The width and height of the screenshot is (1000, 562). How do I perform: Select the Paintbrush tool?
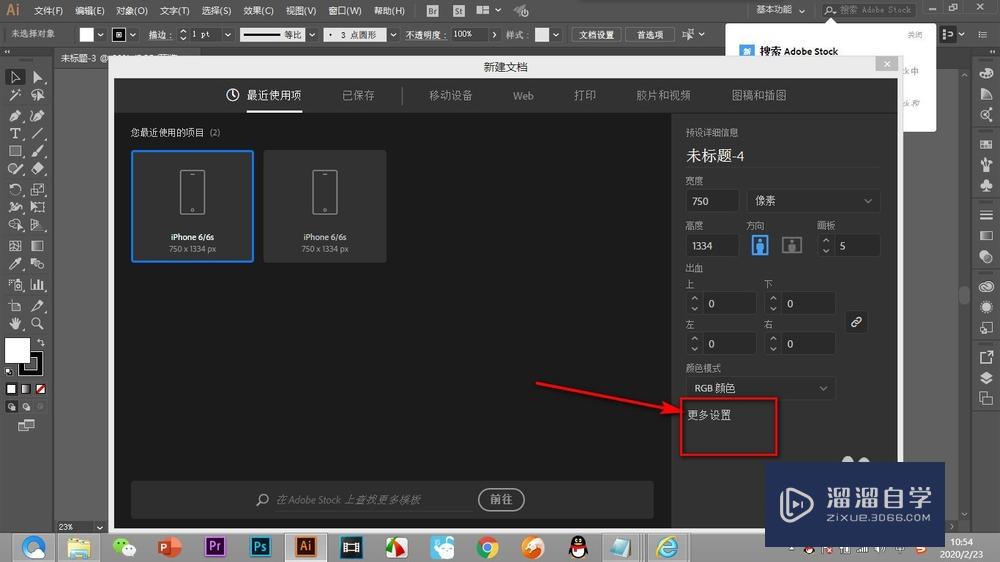(38, 152)
